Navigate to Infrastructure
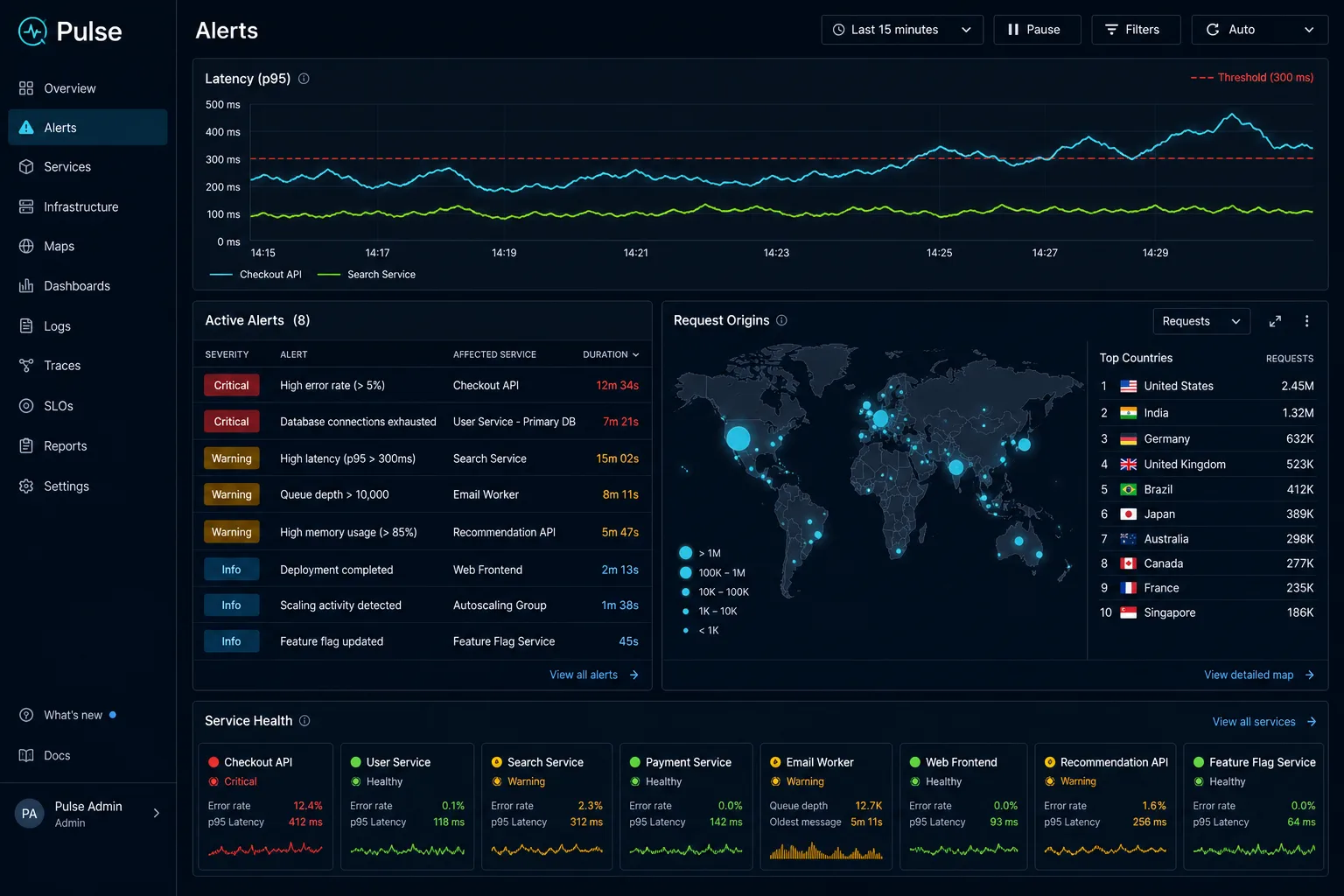1344x896 pixels. (87, 206)
